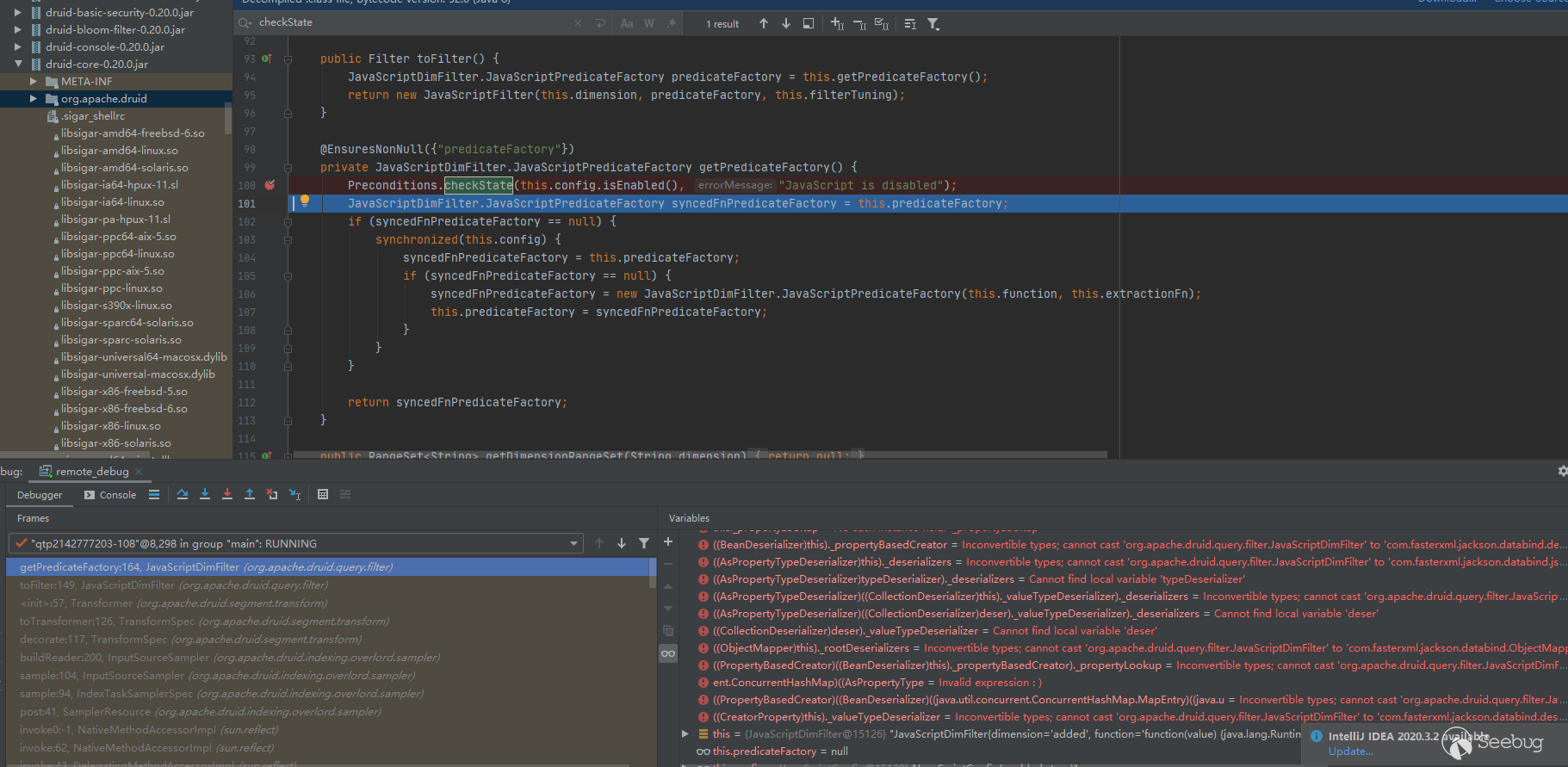
Task: Click the breakpoint on line 100
Action: coord(270,185)
